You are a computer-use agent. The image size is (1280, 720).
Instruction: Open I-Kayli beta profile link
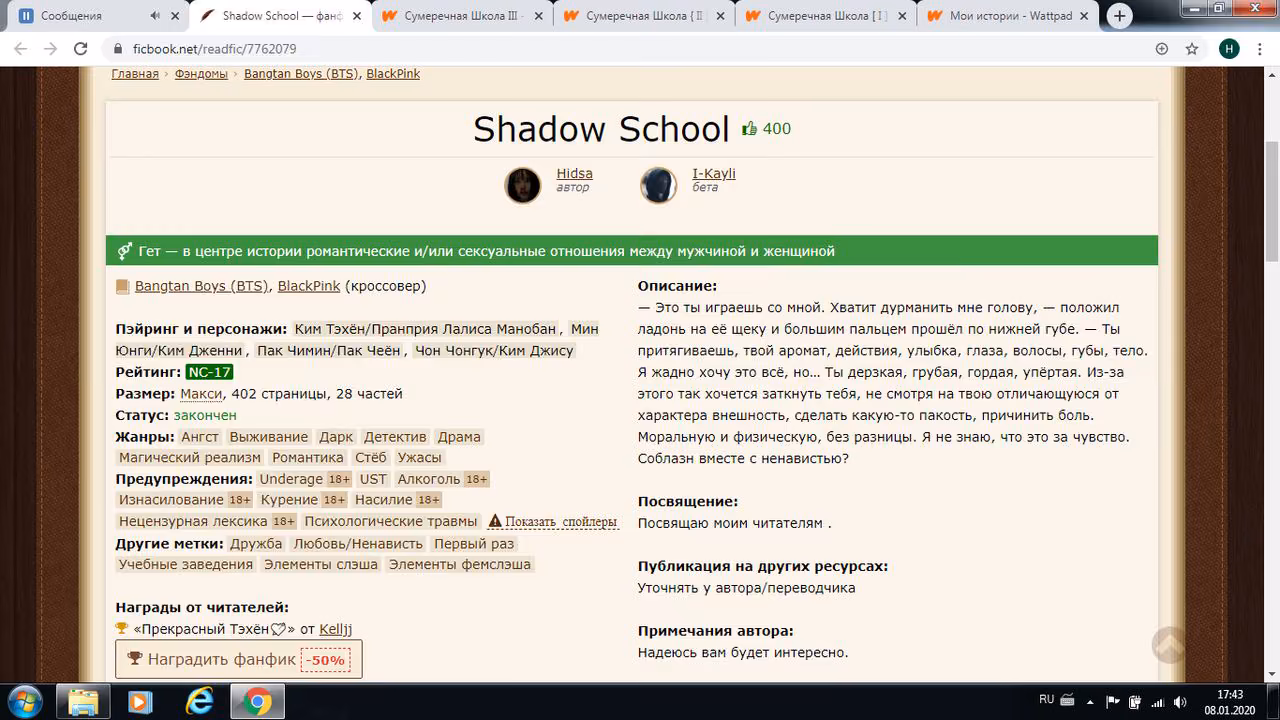[714, 173]
